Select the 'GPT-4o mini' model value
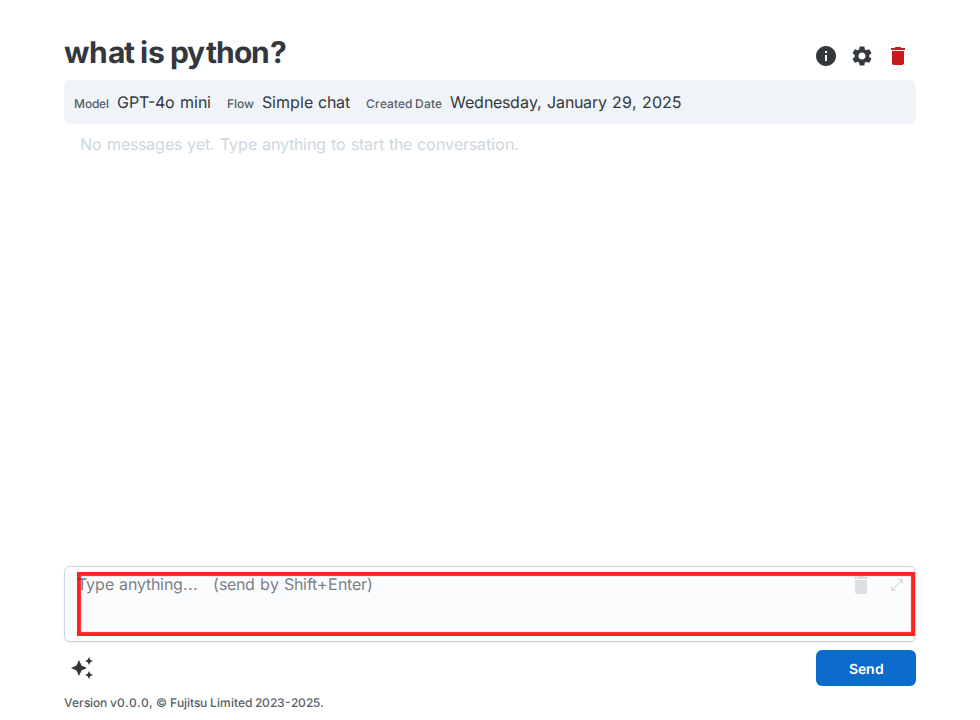The width and height of the screenshot is (980, 720). pos(164,102)
